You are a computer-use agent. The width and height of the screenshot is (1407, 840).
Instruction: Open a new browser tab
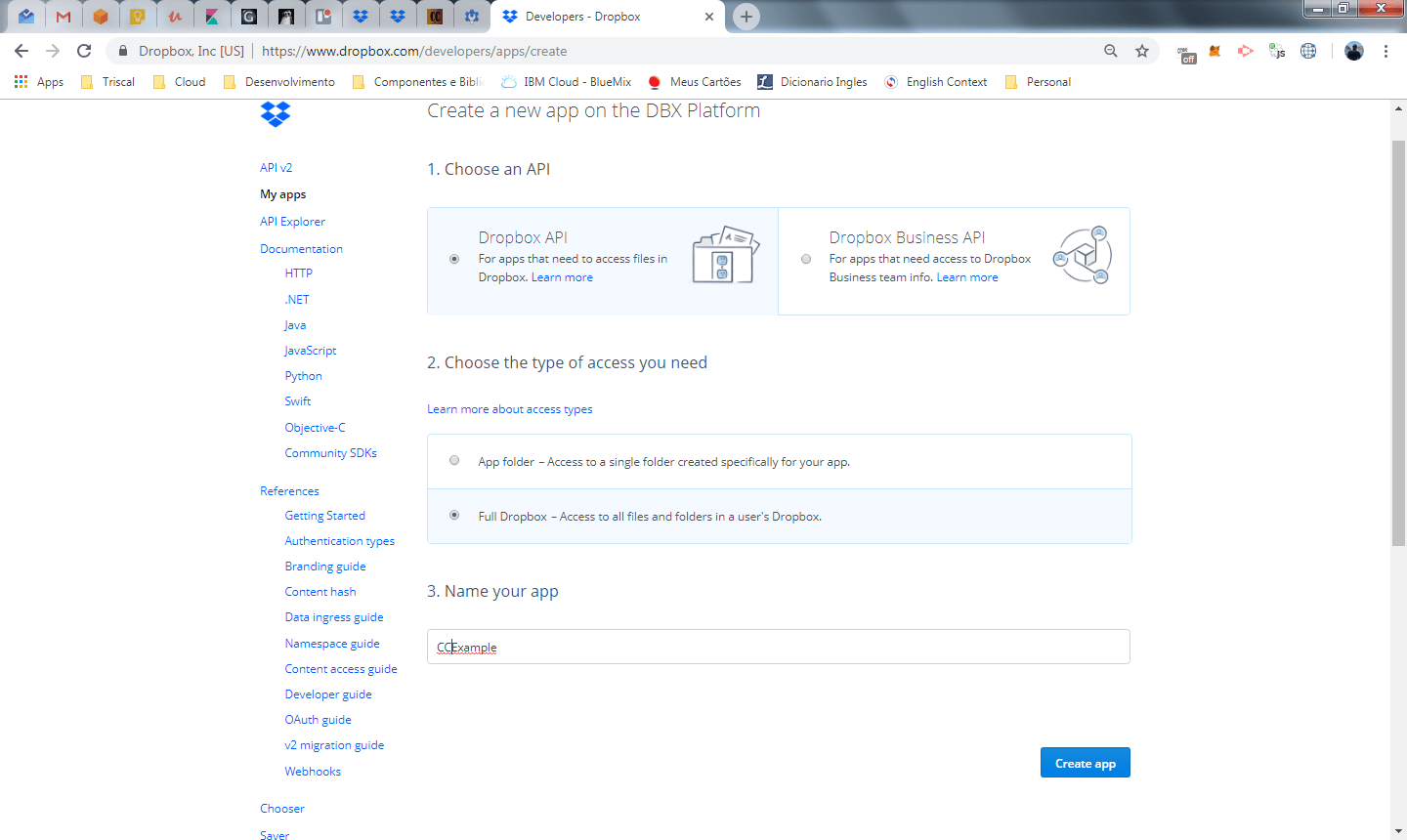pos(746,17)
